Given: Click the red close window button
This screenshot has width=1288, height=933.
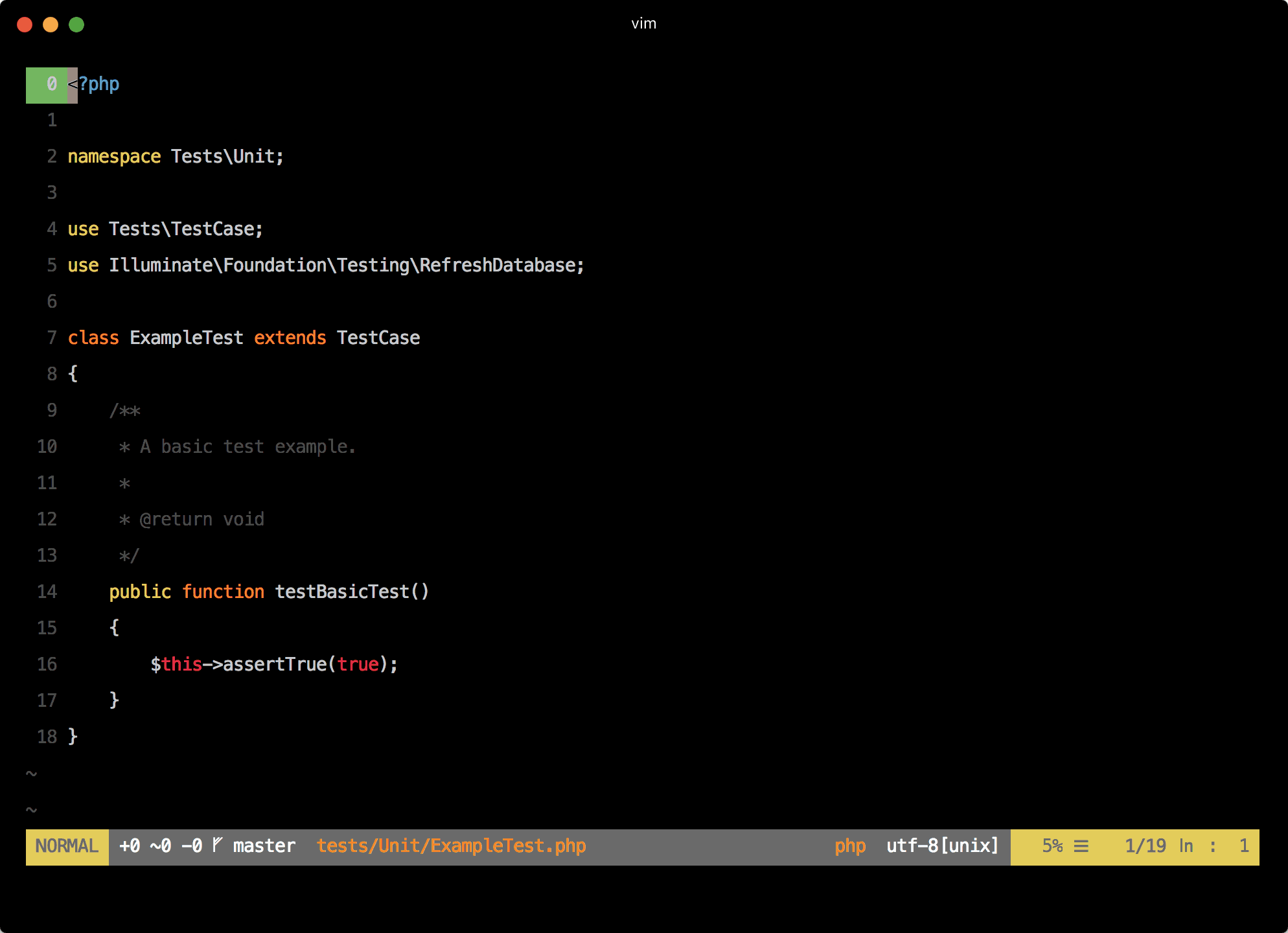Looking at the screenshot, I should point(25,25).
